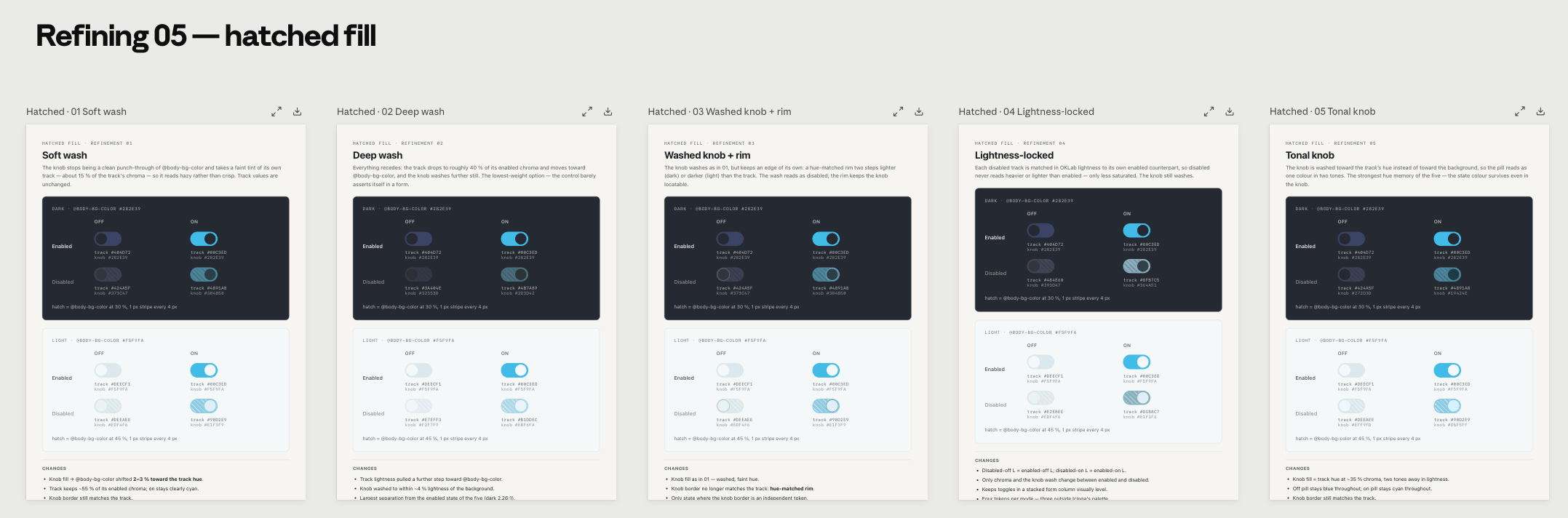Viewport: 1568px width, 518px height.
Task: Toggle Deep wash light Disabled ON hatched switch
Action: pyautogui.click(x=514, y=406)
